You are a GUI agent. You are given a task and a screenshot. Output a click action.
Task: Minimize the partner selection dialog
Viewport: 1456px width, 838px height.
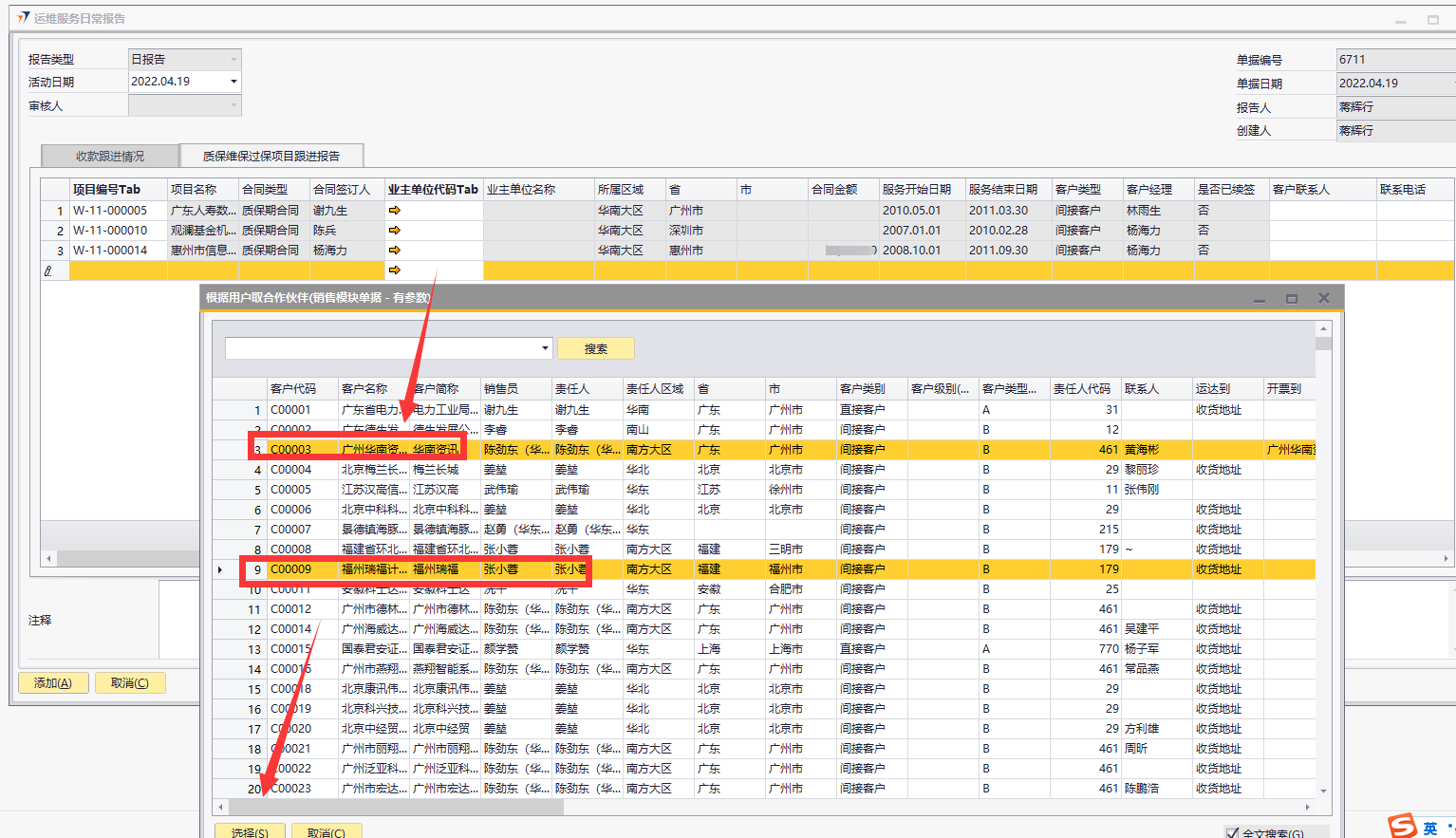[x=1260, y=299]
